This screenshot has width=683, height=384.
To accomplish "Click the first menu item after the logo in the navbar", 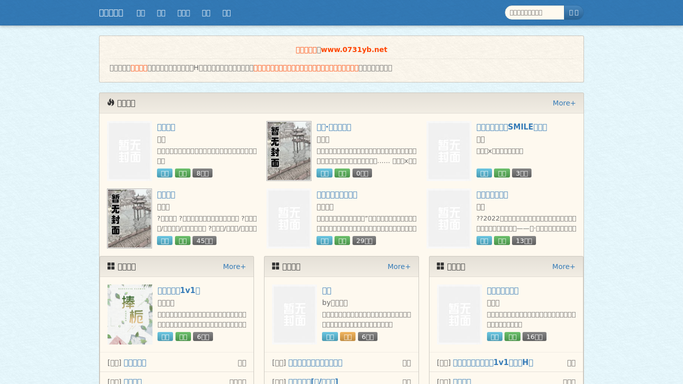I will pyautogui.click(x=141, y=13).
